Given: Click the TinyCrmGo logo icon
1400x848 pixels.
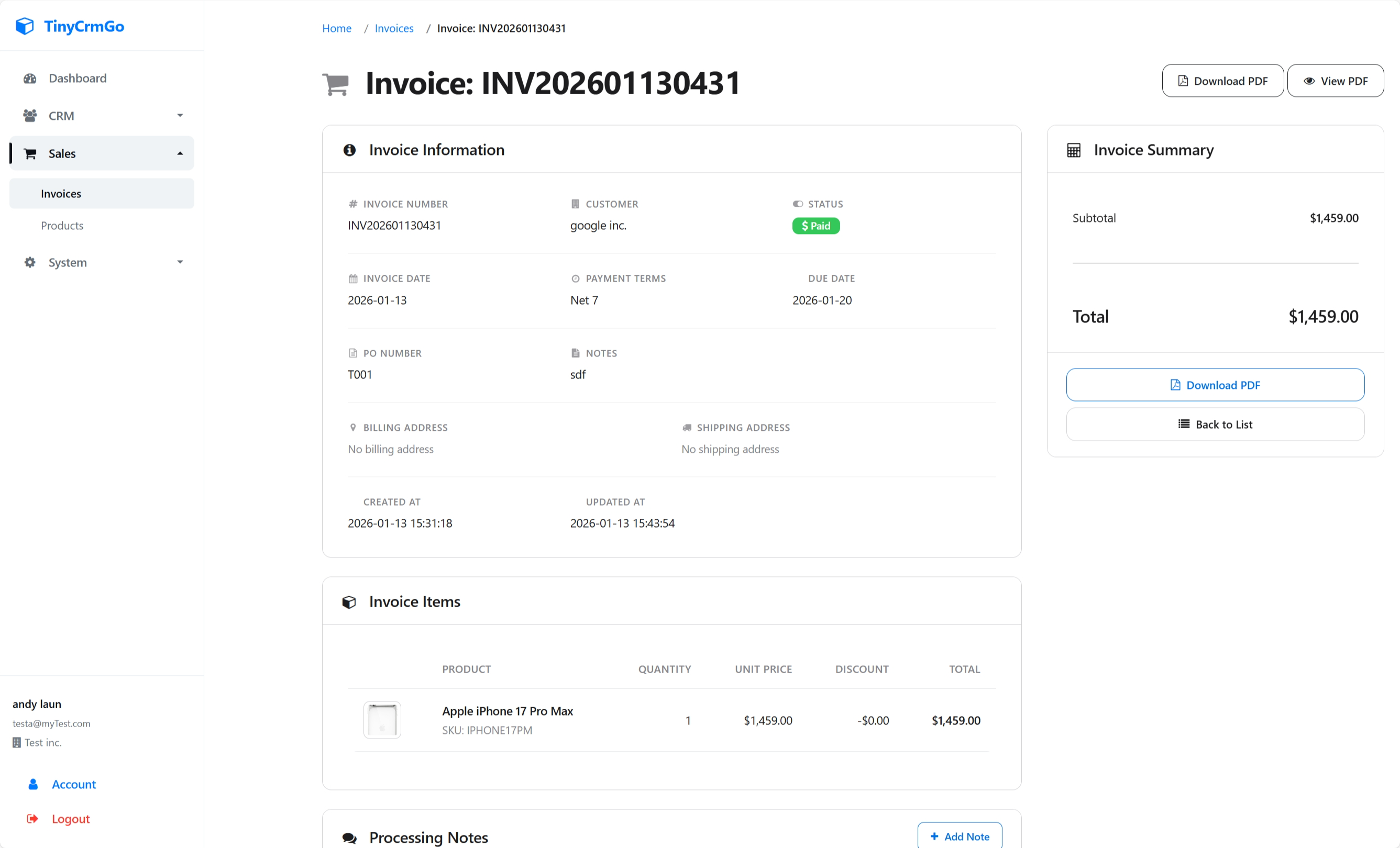Looking at the screenshot, I should coord(25,26).
